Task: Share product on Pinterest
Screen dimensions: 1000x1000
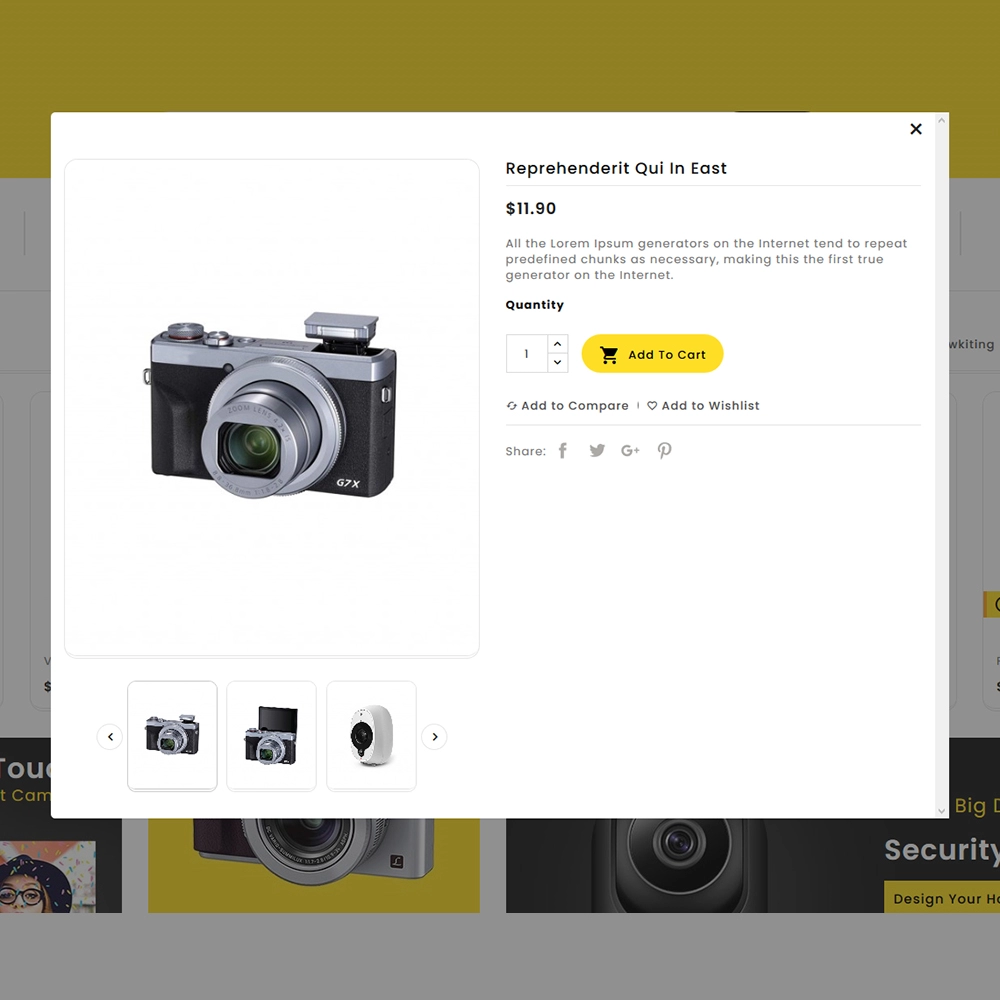Action: (x=664, y=451)
